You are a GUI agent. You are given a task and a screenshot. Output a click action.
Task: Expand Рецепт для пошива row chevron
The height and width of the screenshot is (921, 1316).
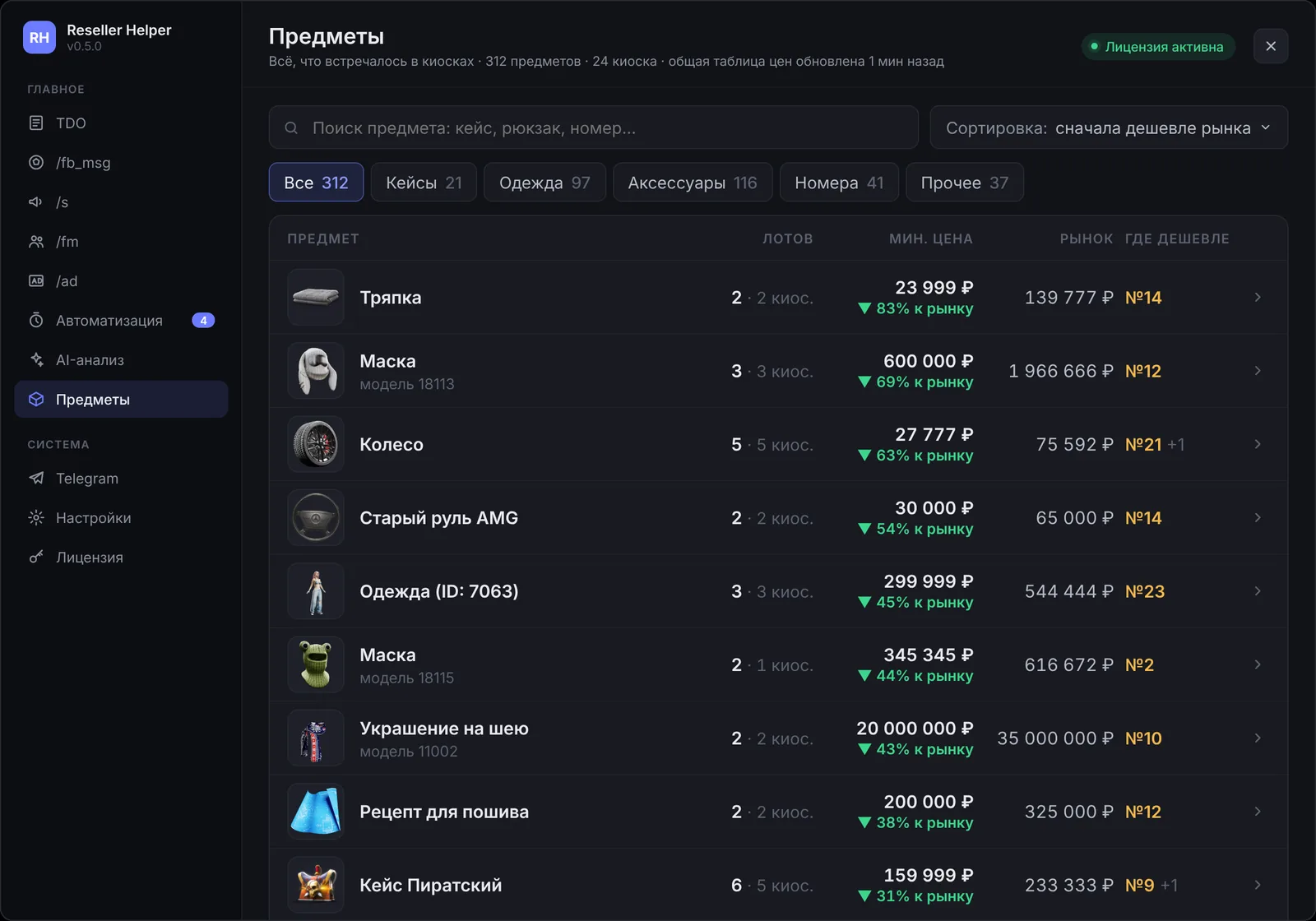tap(1258, 812)
